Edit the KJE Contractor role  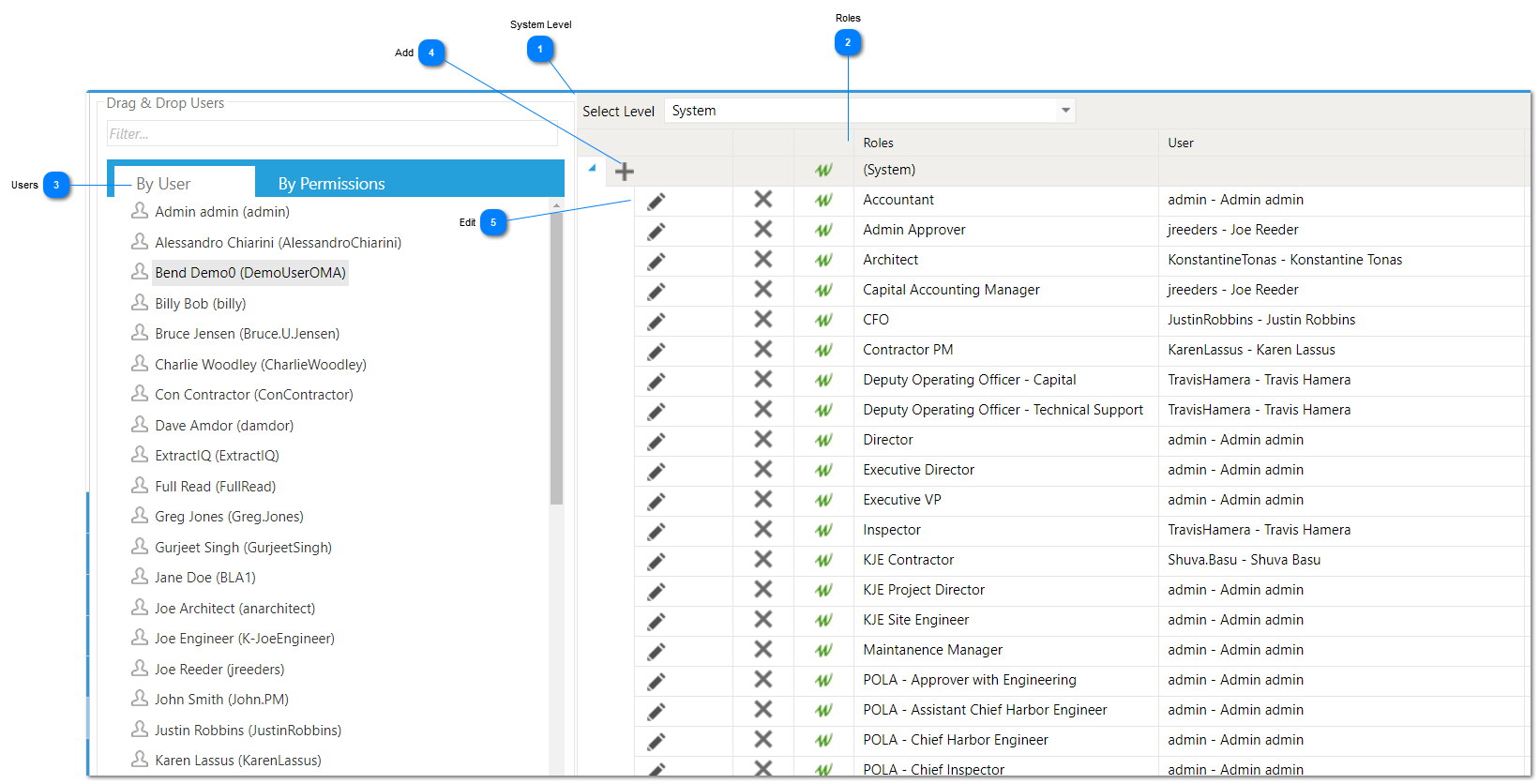(x=656, y=561)
